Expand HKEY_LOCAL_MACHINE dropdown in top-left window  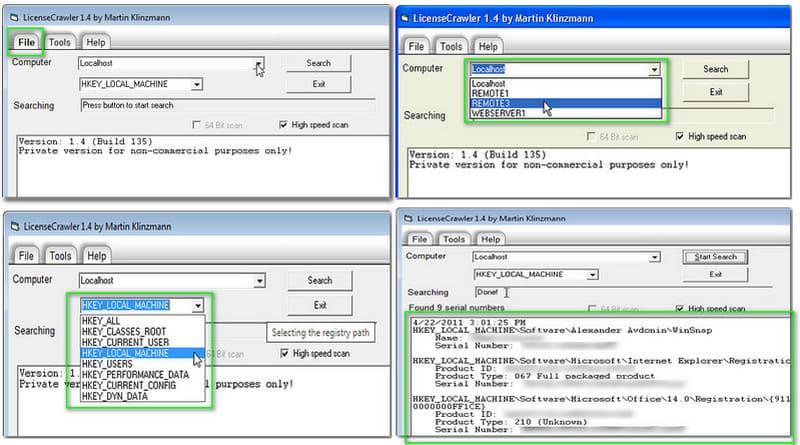(197, 84)
